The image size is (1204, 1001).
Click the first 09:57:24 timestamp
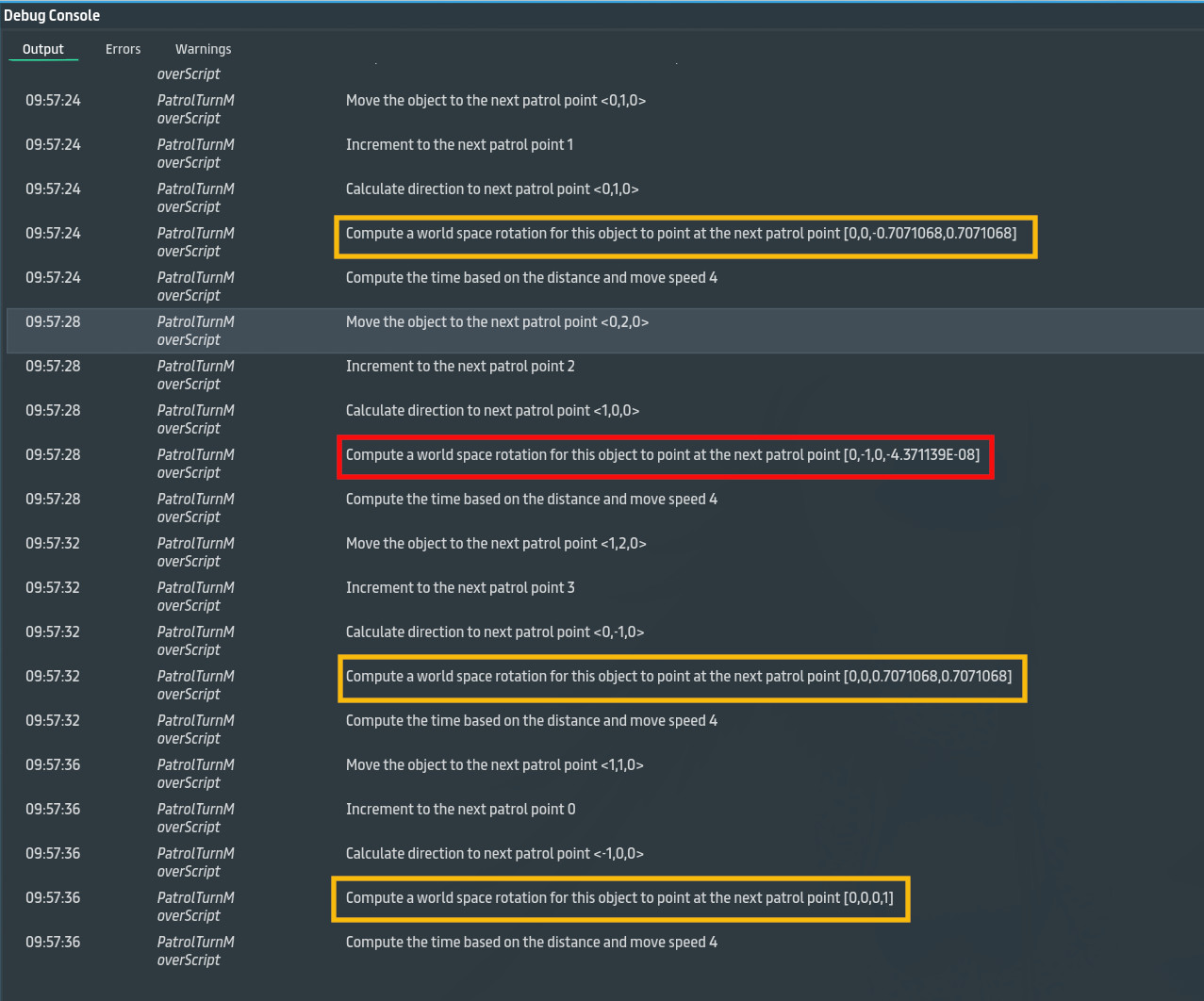(53, 100)
